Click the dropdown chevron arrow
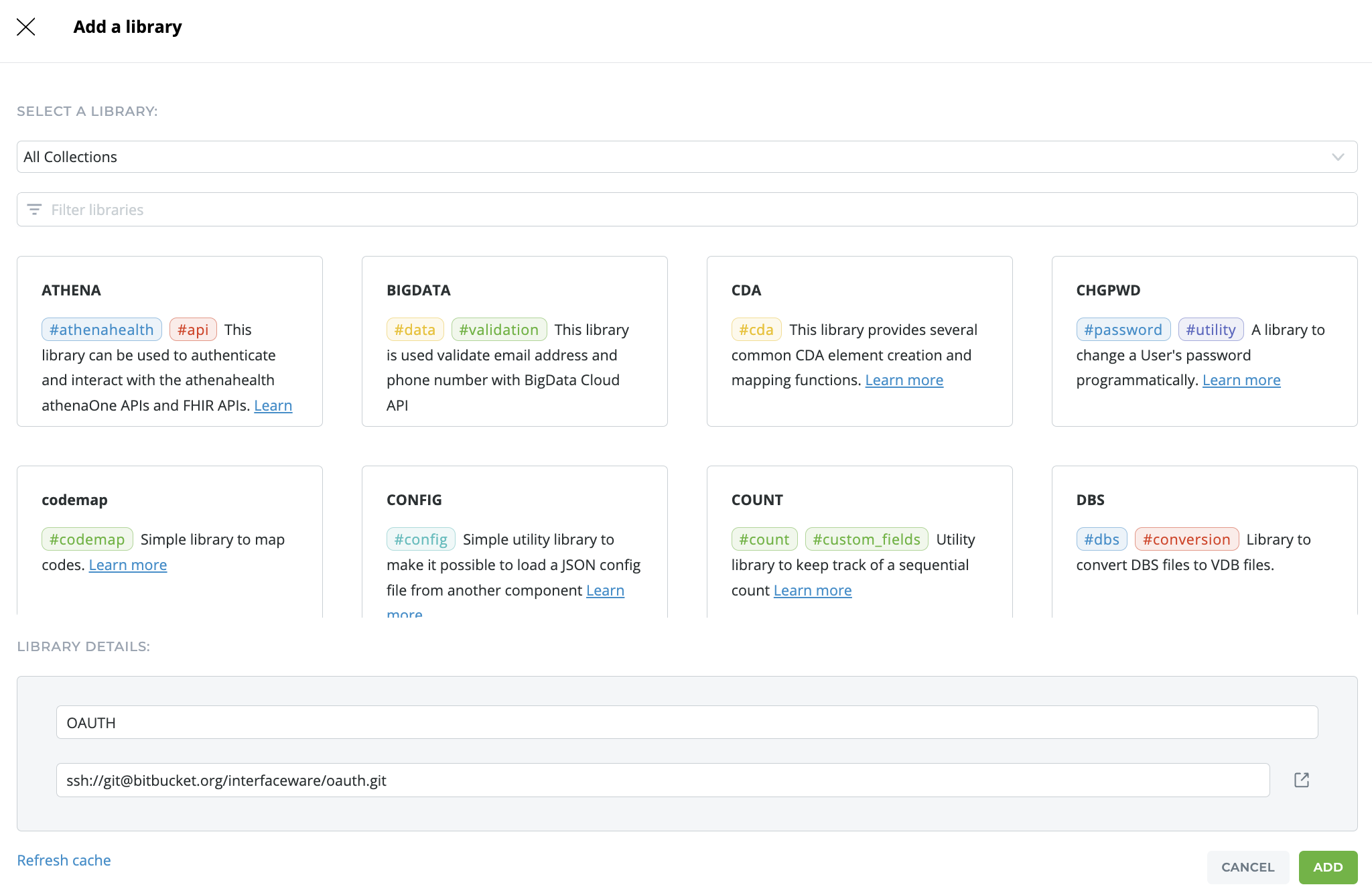This screenshot has height=895, width=1372. 1338,157
